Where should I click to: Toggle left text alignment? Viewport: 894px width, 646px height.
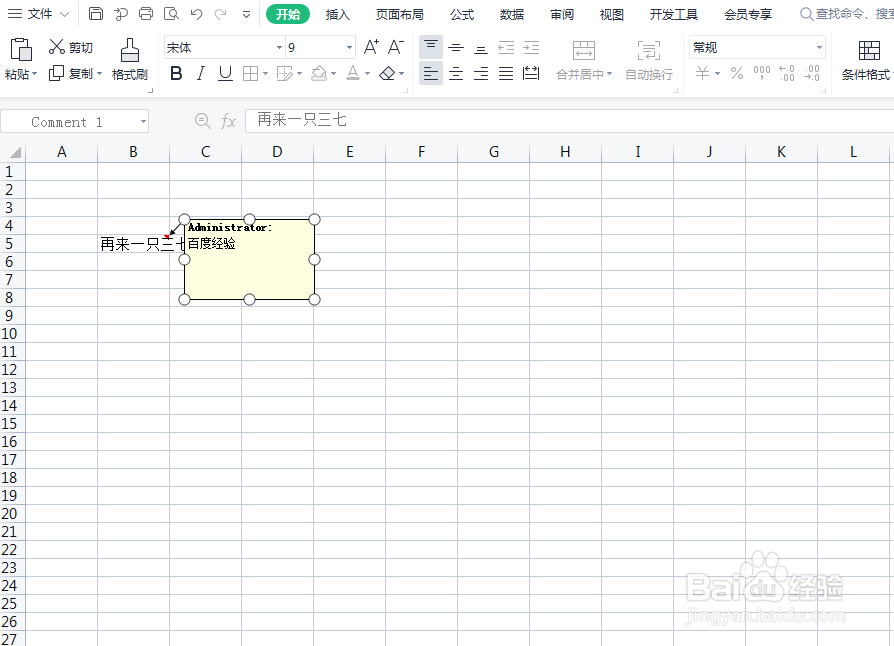tap(431, 74)
